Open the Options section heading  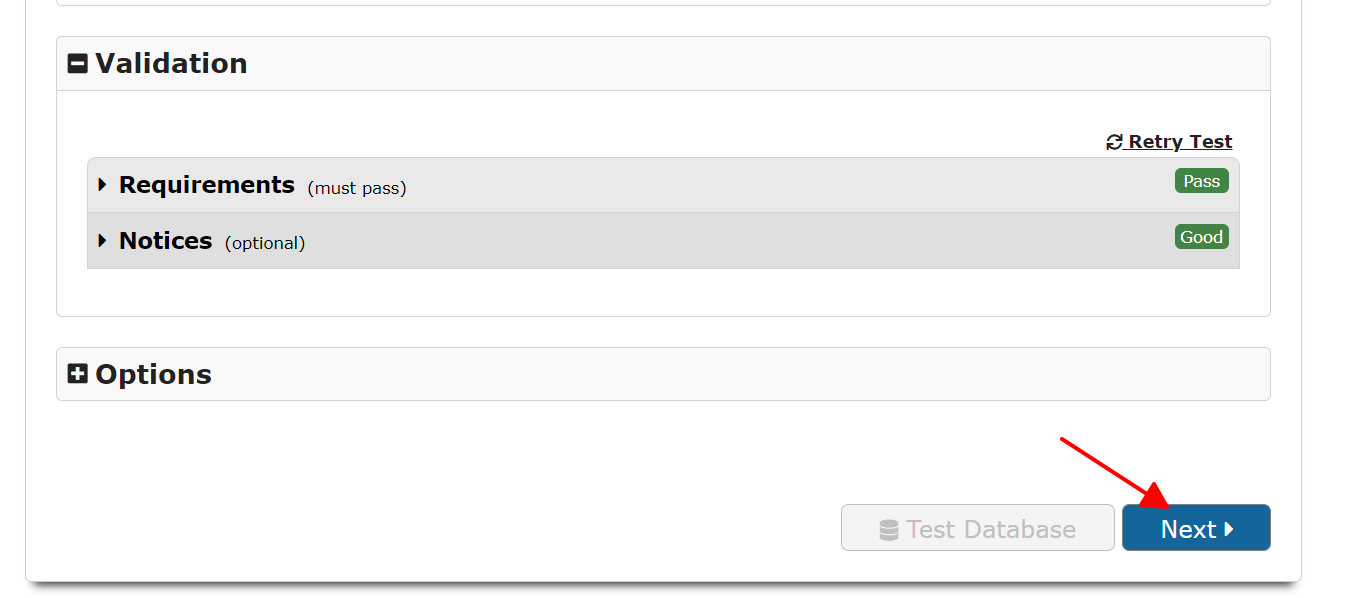(153, 374)
